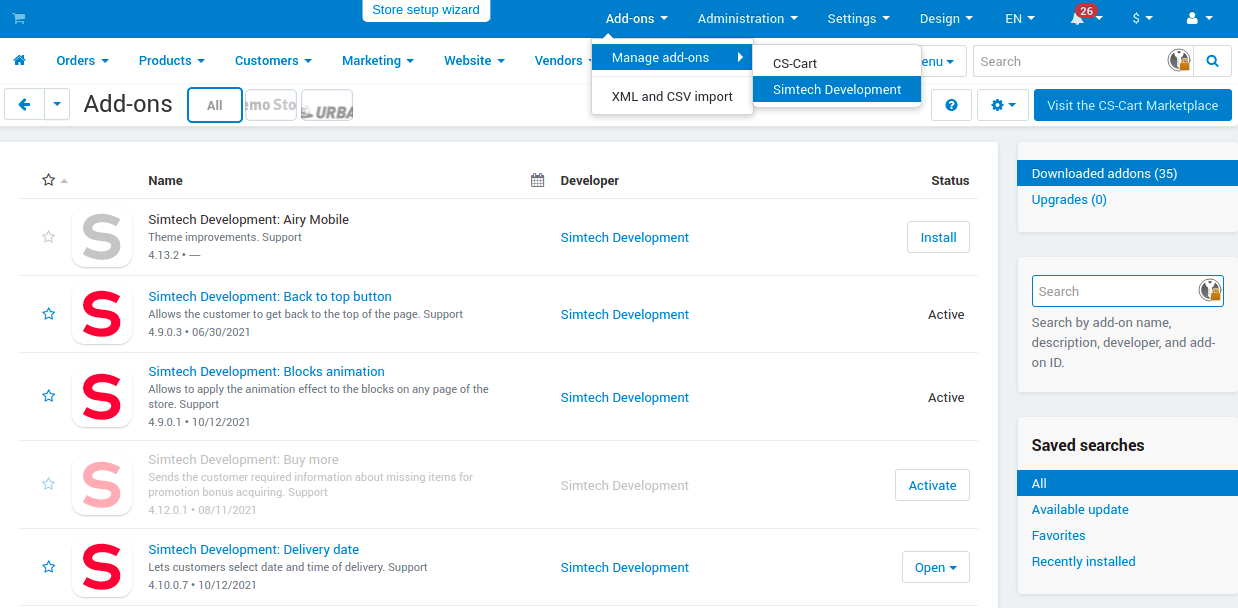Click the top search magnifier button
This screenshot has height=608, width=1238.
pyautogui.click(x=1212, y=61)
